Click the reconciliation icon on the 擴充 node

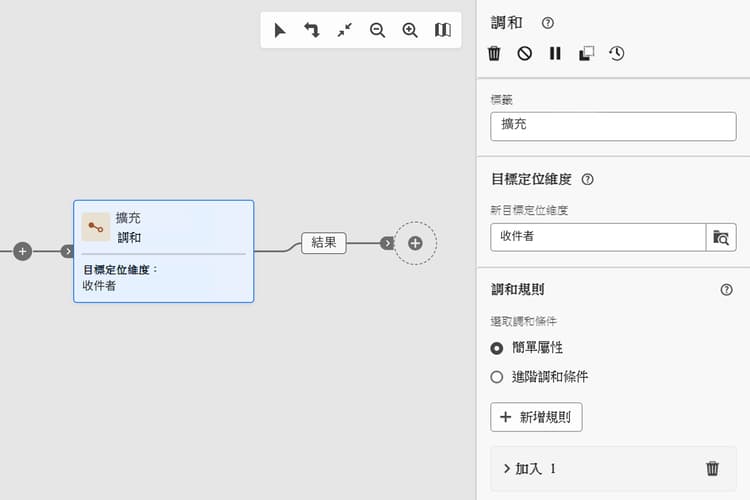click(x=96, y=227)
